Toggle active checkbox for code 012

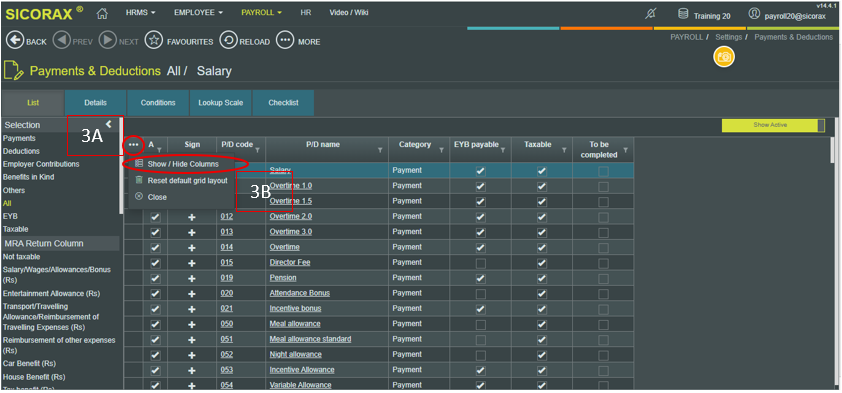pyautogui.click(x=155, y=217)
